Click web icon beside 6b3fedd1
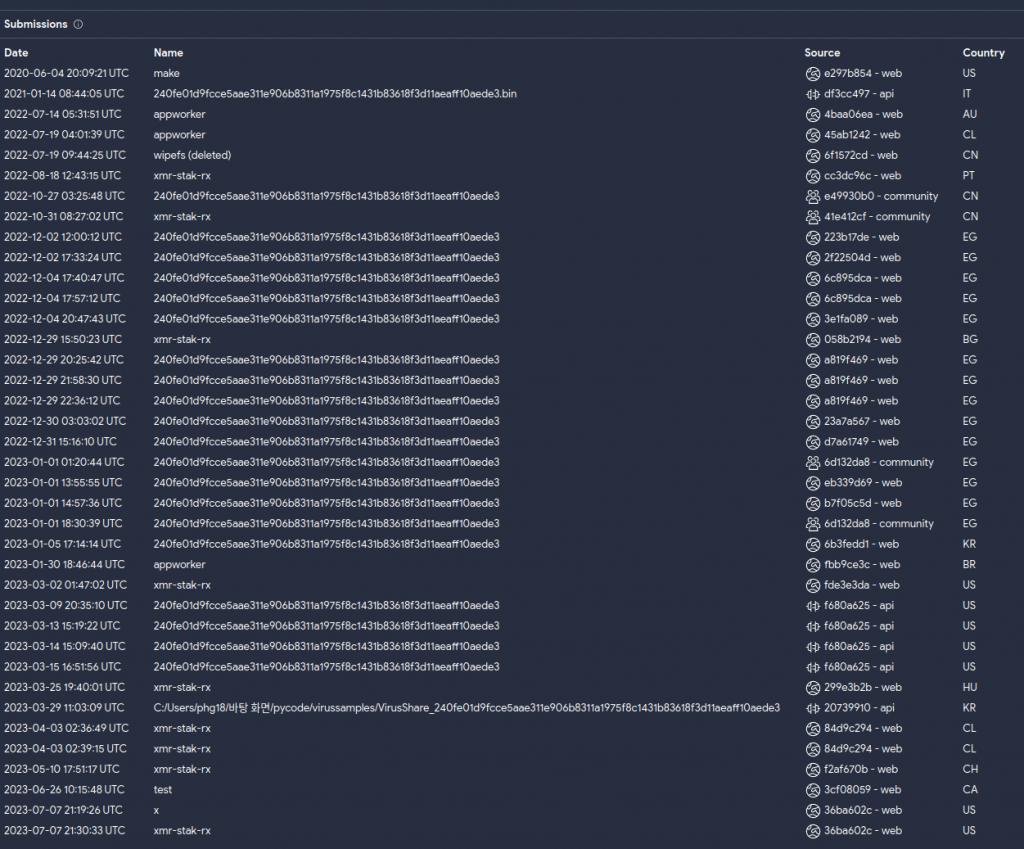1024x849 pixels. click(x=812, y=544)
